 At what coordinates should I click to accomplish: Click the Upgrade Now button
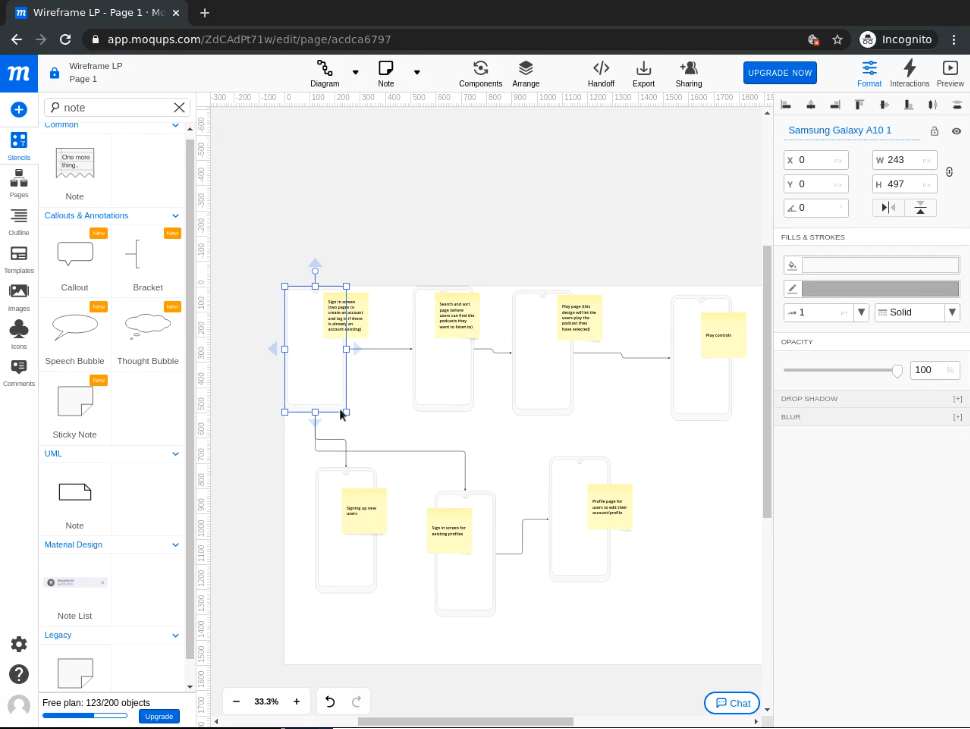[x=780, y=73]
